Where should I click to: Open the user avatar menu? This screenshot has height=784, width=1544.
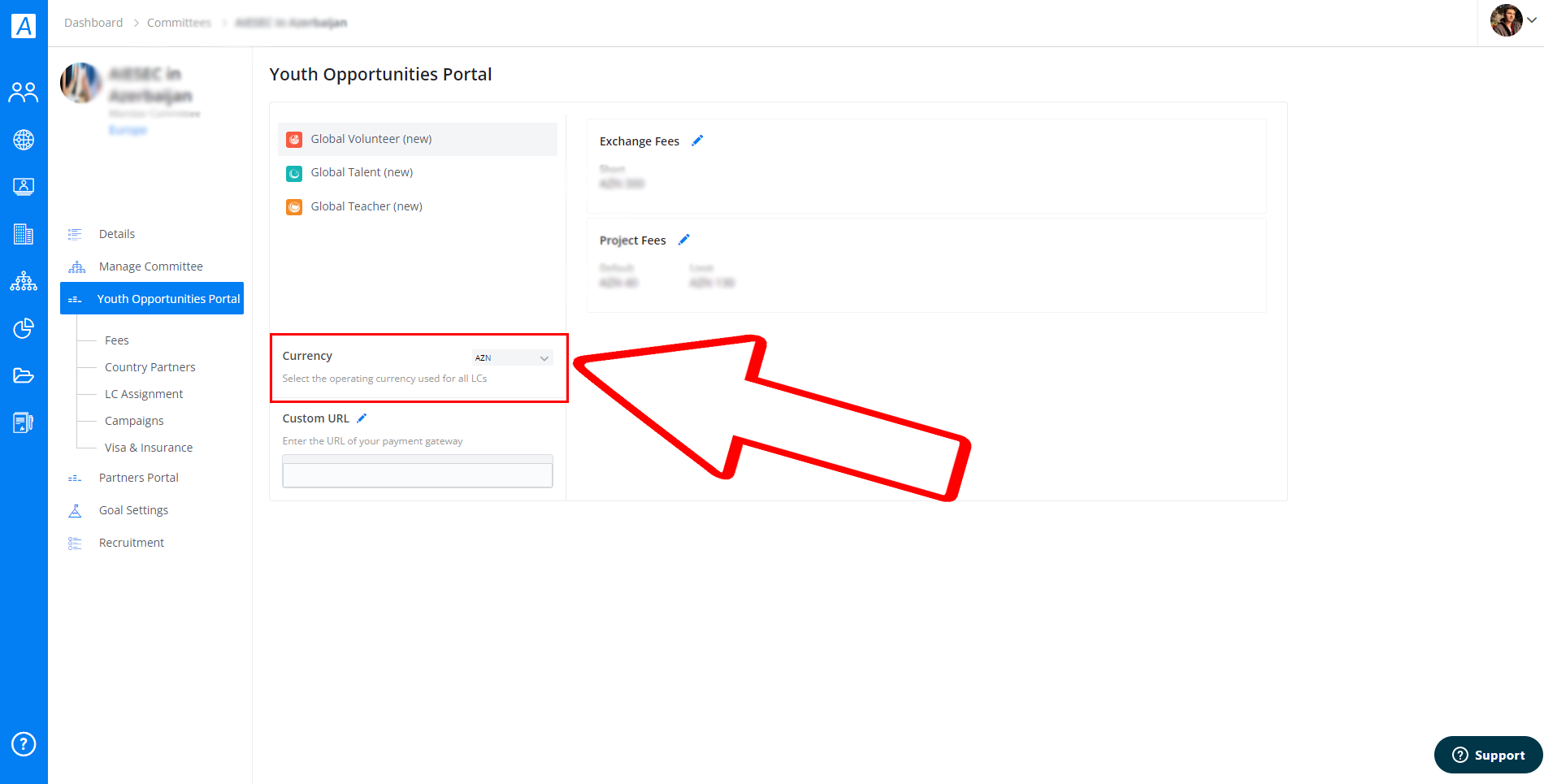point(1506,20)
